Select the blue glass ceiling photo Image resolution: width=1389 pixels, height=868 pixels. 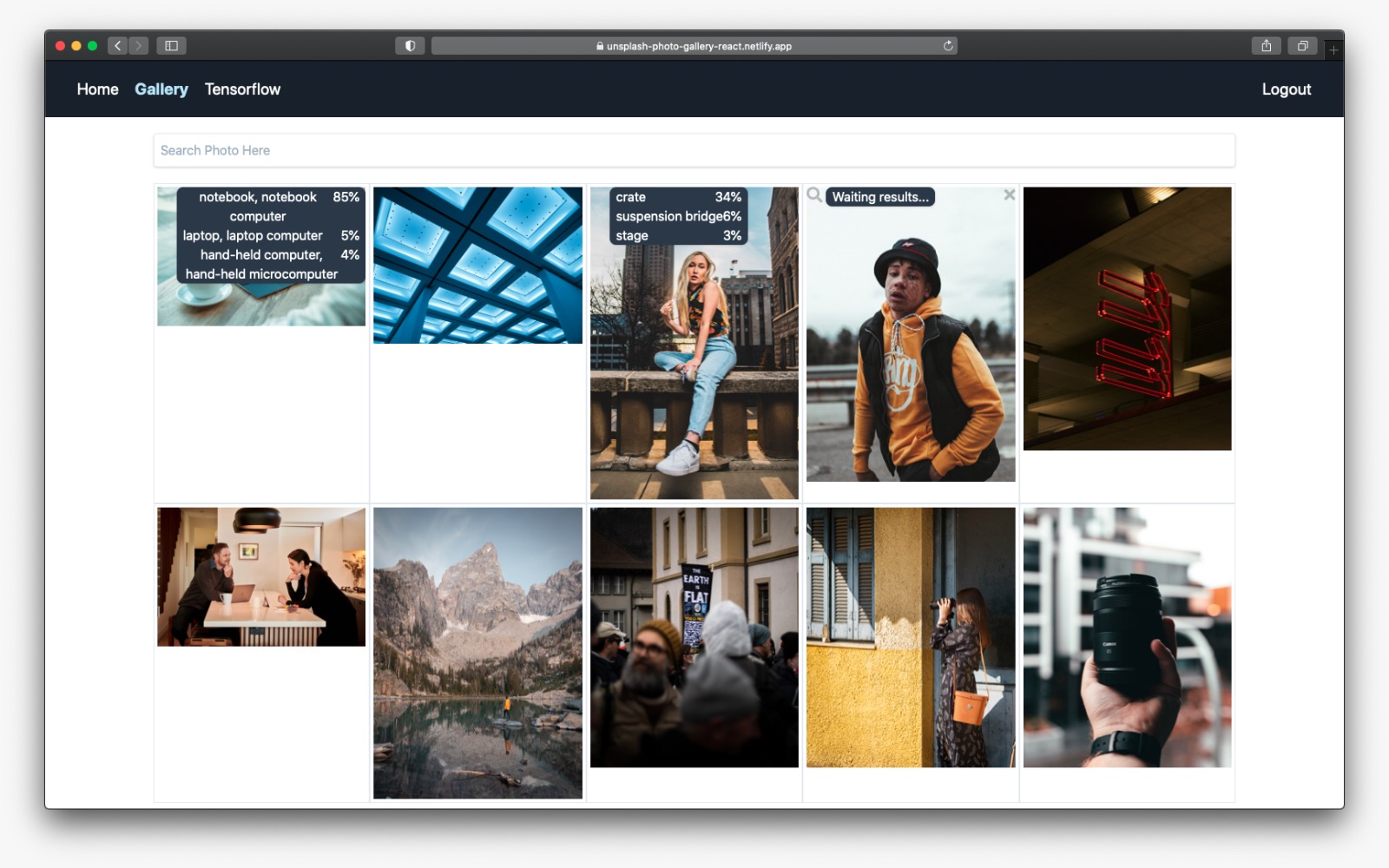click(477, 265)
